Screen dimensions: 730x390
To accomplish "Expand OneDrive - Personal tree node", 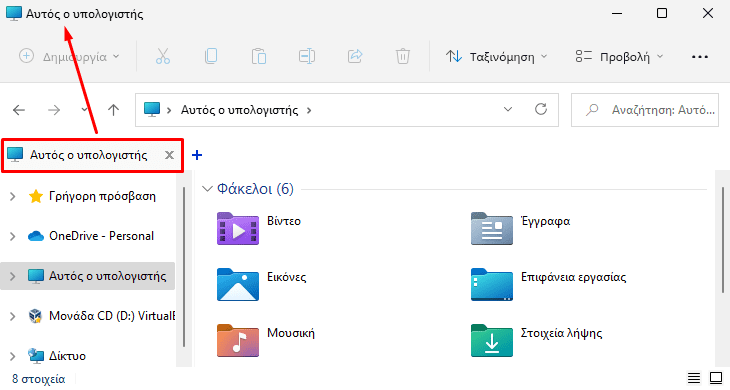I will click(13, 236).
